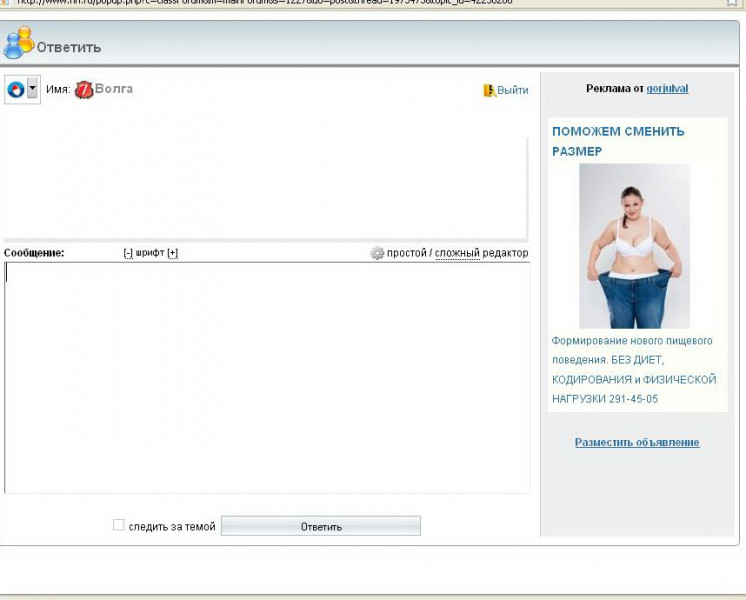Submit reply with Ответить button
This screenshot has width=746, height=600.
(x=321, y=526)
